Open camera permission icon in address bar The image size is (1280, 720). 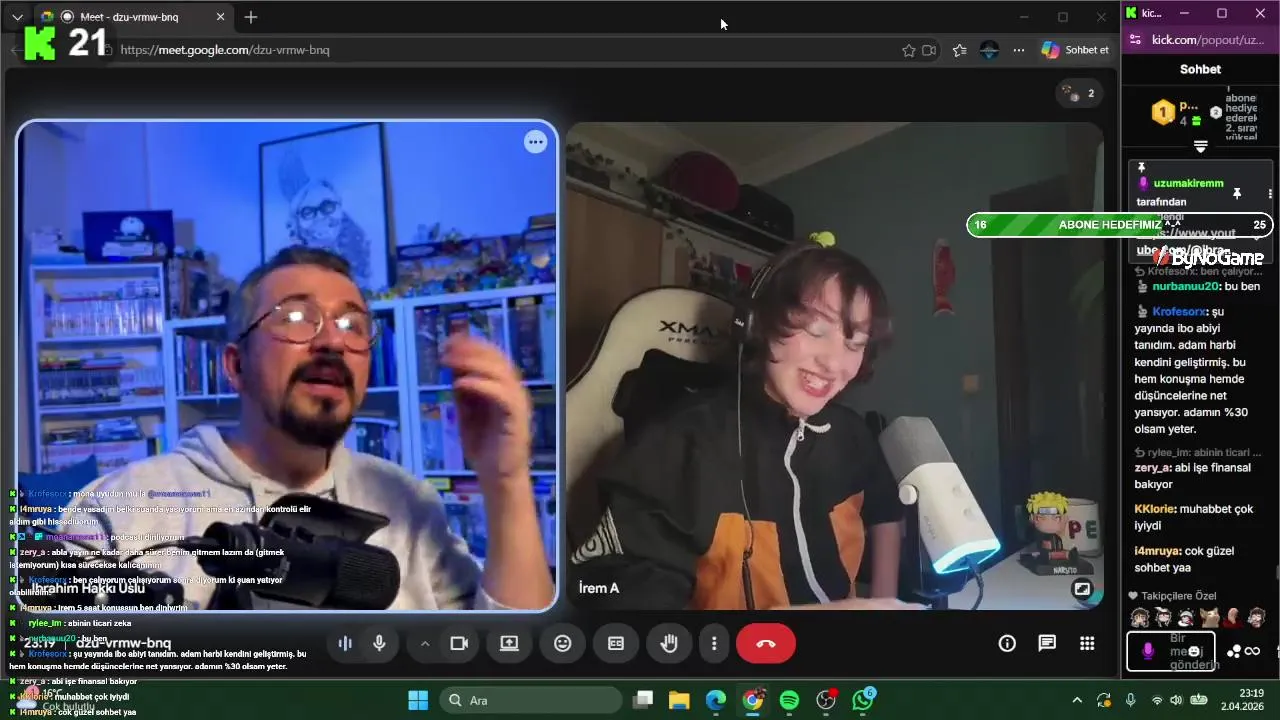click(x=929, y=50)
